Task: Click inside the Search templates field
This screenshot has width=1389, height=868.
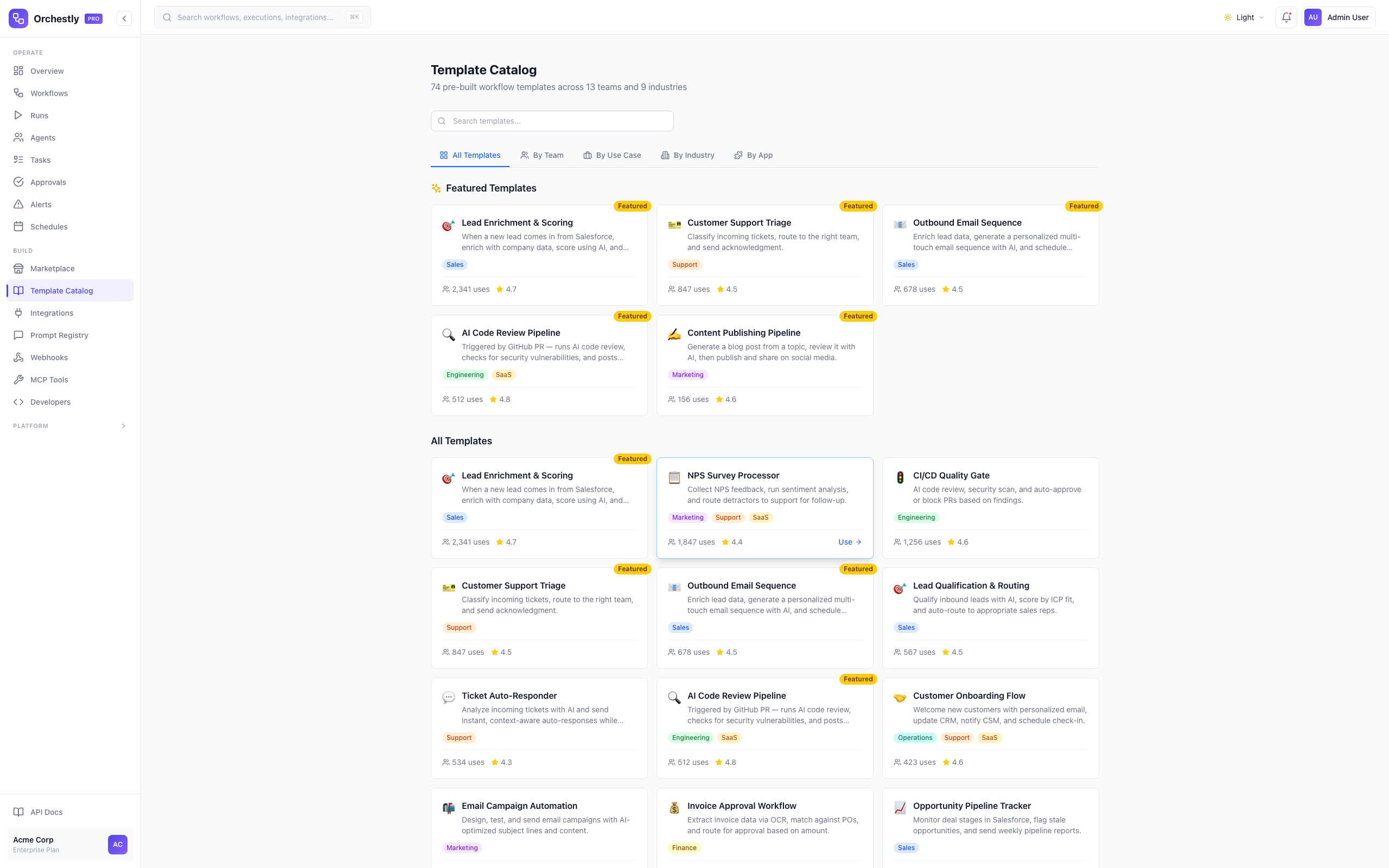Action: click(551, 120)
